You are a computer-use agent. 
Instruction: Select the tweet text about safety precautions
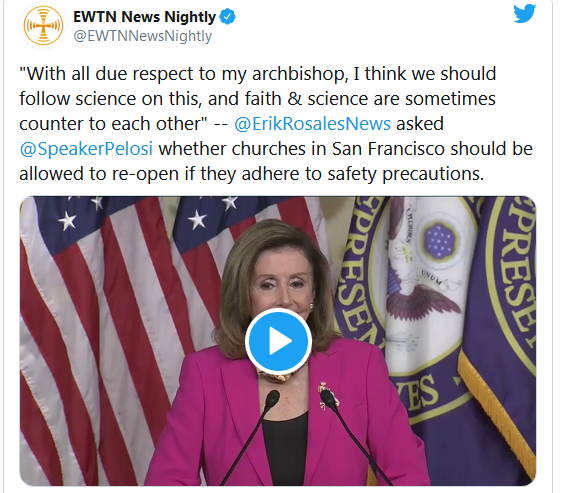coord(252,174)
